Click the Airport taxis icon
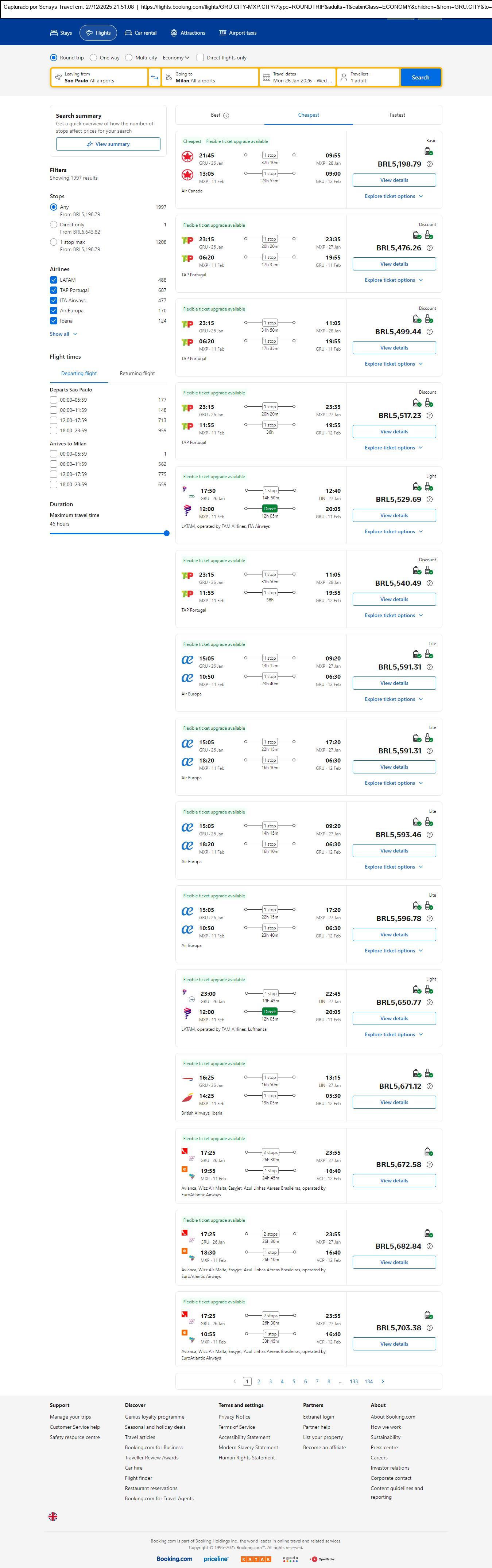 223,33
